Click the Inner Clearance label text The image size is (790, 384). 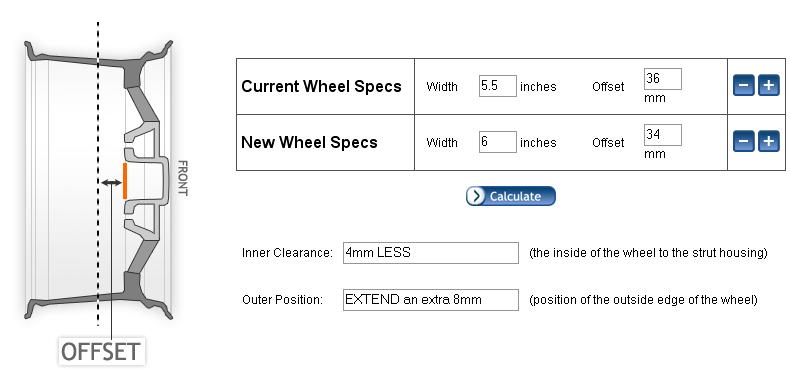click(287, 252)
